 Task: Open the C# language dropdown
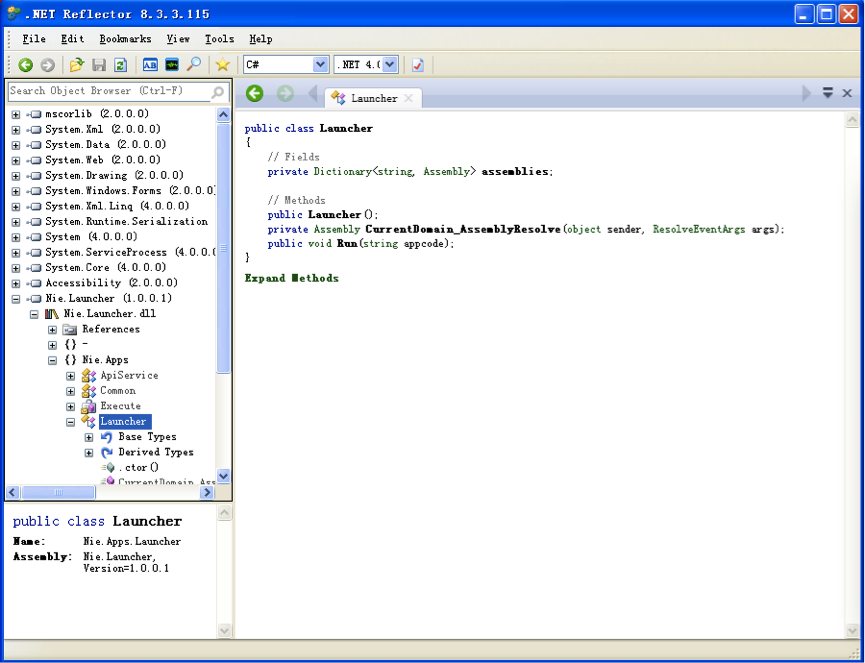(x=321, y=65)
